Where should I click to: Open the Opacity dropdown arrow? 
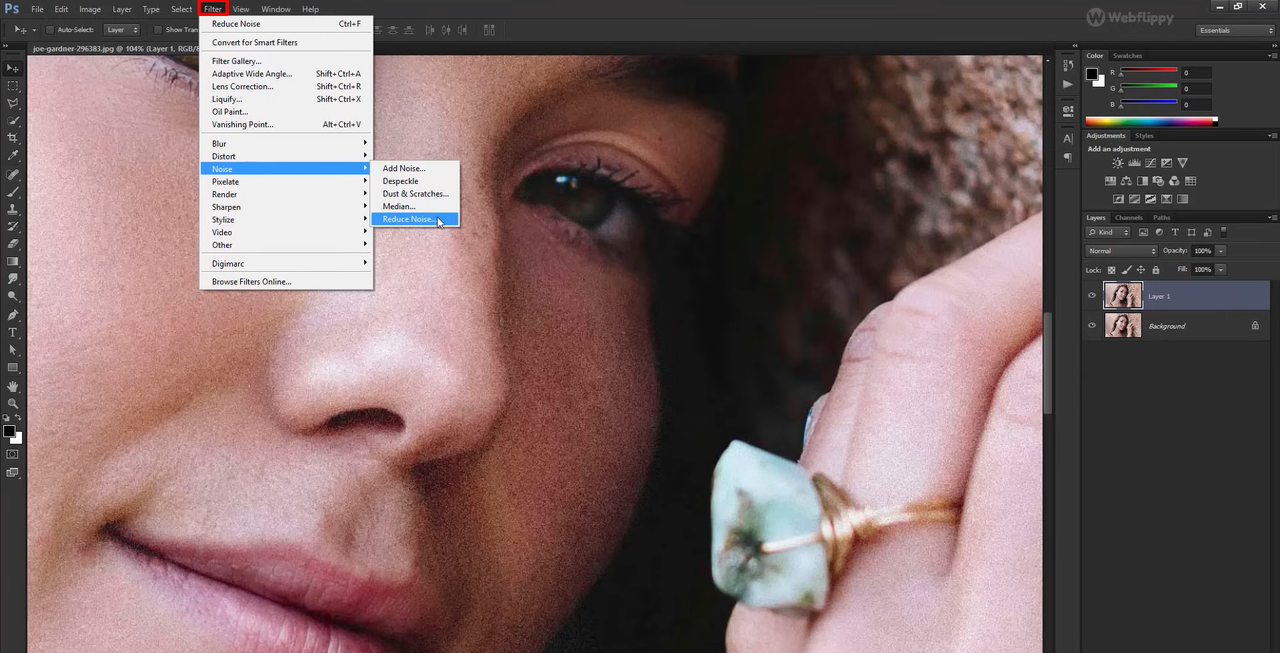point(1221,251)
